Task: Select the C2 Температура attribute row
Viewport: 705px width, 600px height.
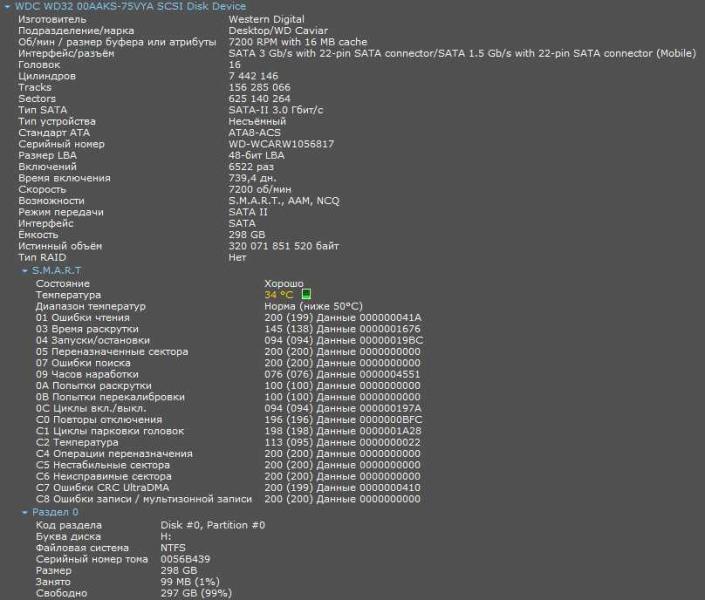Action: tap(77, 442)
